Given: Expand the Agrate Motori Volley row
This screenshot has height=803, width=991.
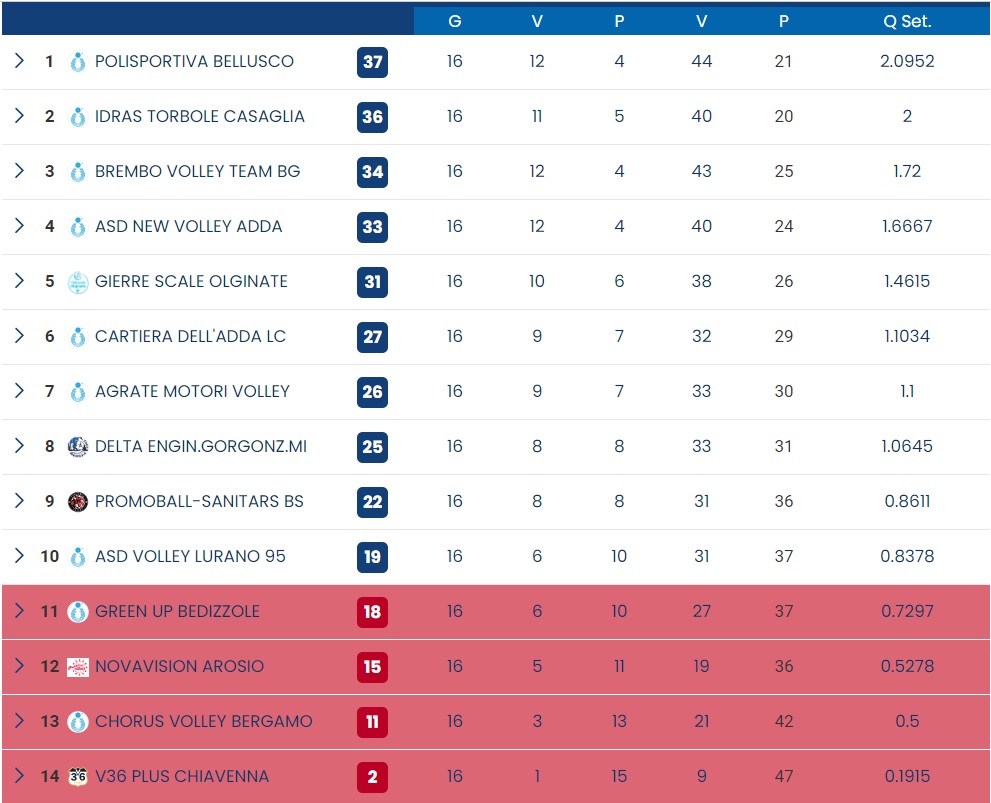Looking at the screenshot, I should click(19, 391).
